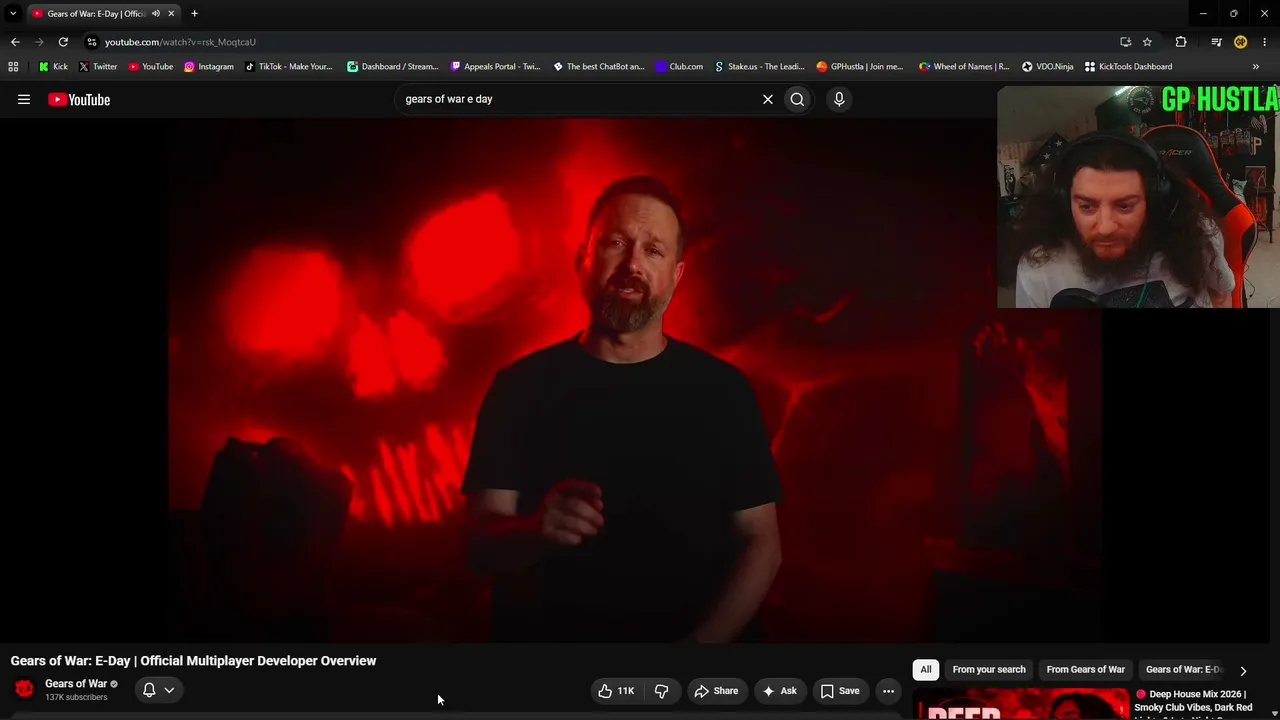Advance the filter chips with the arrow
This screenshot has width=1280, height=720.
pyautogui.click(x=1243, y=671)
